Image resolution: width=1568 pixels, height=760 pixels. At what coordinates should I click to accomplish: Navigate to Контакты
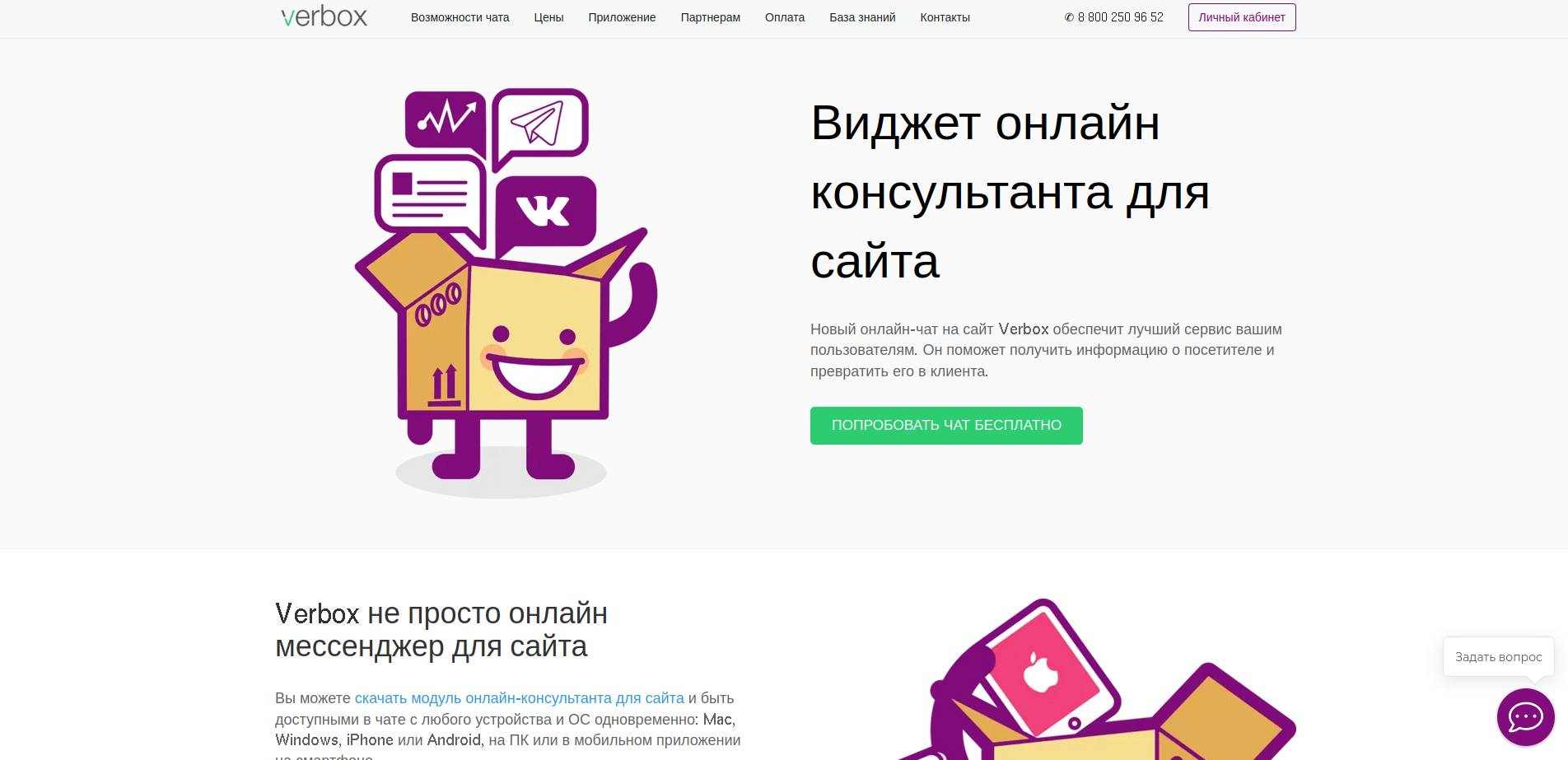point(945,17)
